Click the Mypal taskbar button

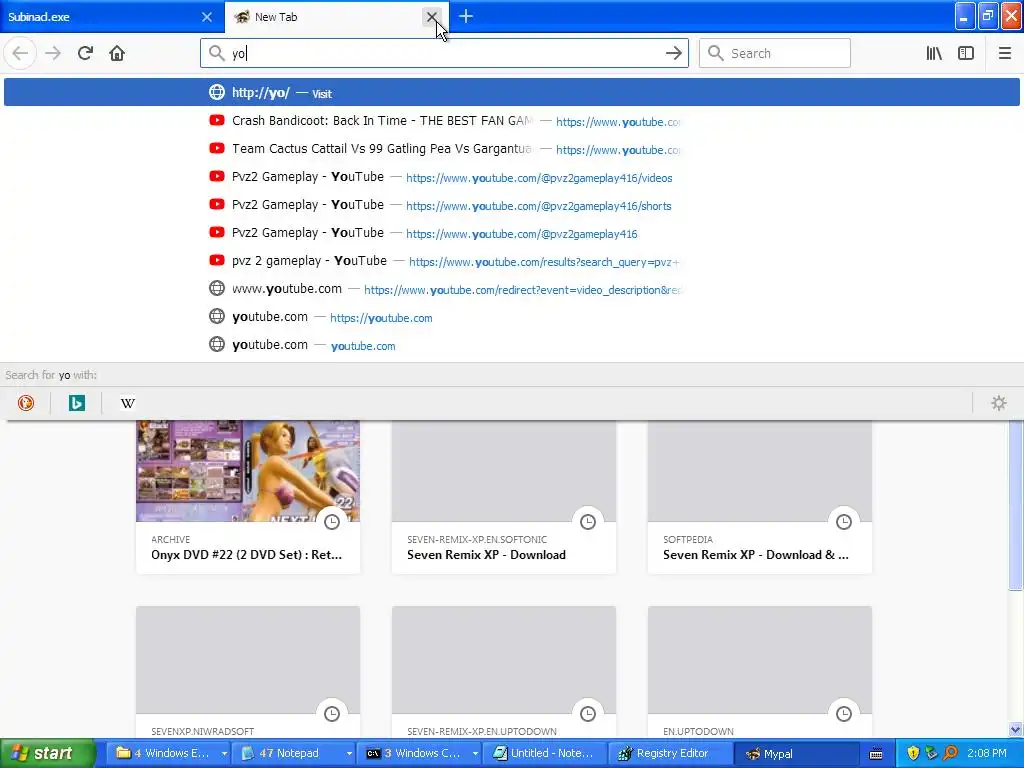[x=795, y=754]
